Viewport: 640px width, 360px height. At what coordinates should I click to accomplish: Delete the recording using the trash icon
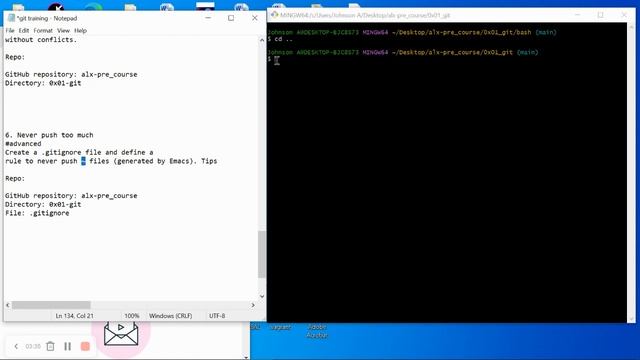coord(50,347)
